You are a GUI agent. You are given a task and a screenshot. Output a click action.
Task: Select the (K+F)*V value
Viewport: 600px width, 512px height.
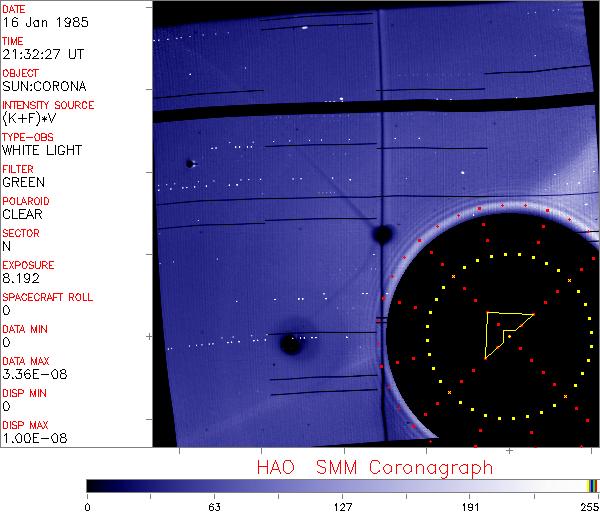coord(29,119)
